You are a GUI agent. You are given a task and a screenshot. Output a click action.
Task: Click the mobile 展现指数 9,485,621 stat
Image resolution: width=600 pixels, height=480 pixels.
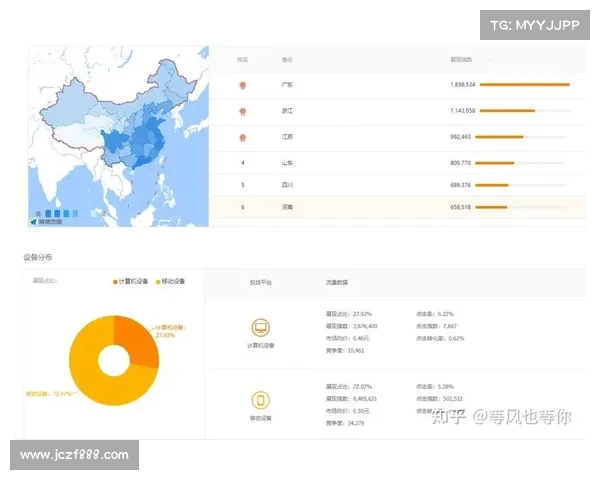351,399
